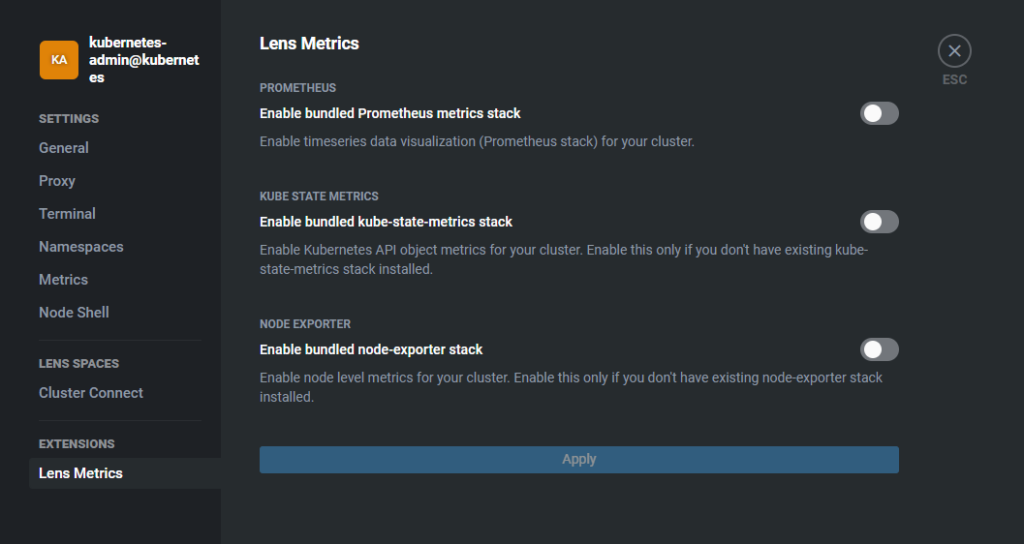Image resolution: width=1024 pixels, height=544 pixels.
Task: Enable the bundled Prometheus metrics stack toggle
Action: pyautogui.click(x=879, y=114)
